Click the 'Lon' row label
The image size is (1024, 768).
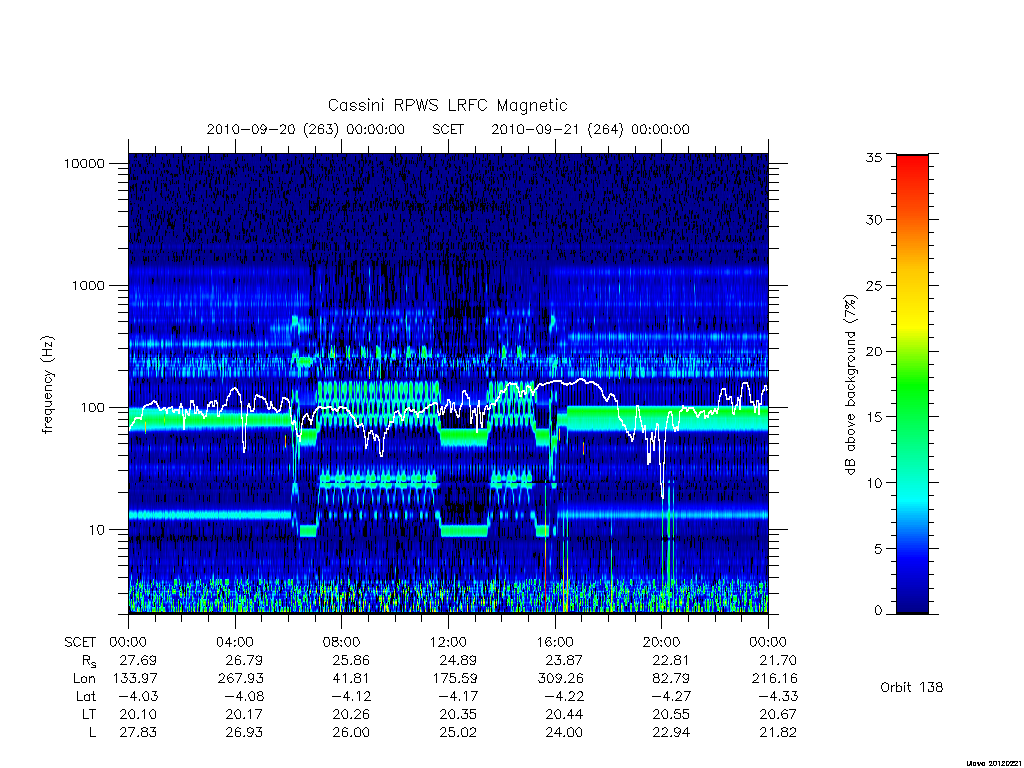(x=84, y=679)
